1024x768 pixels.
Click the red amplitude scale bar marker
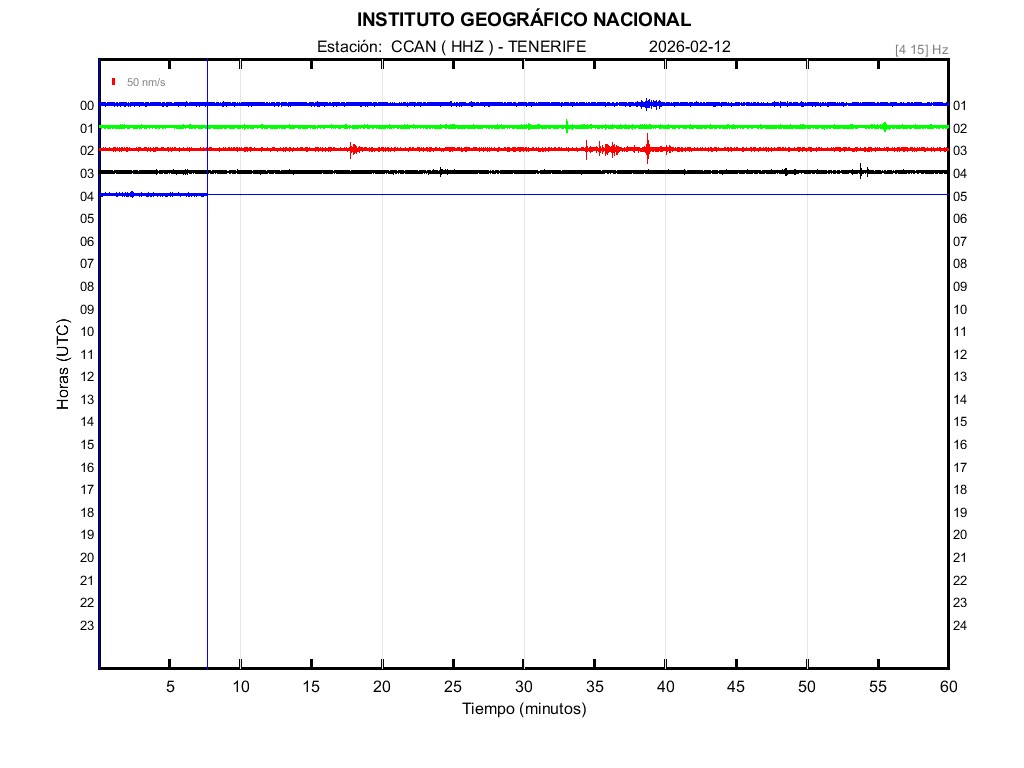[114, 82]
